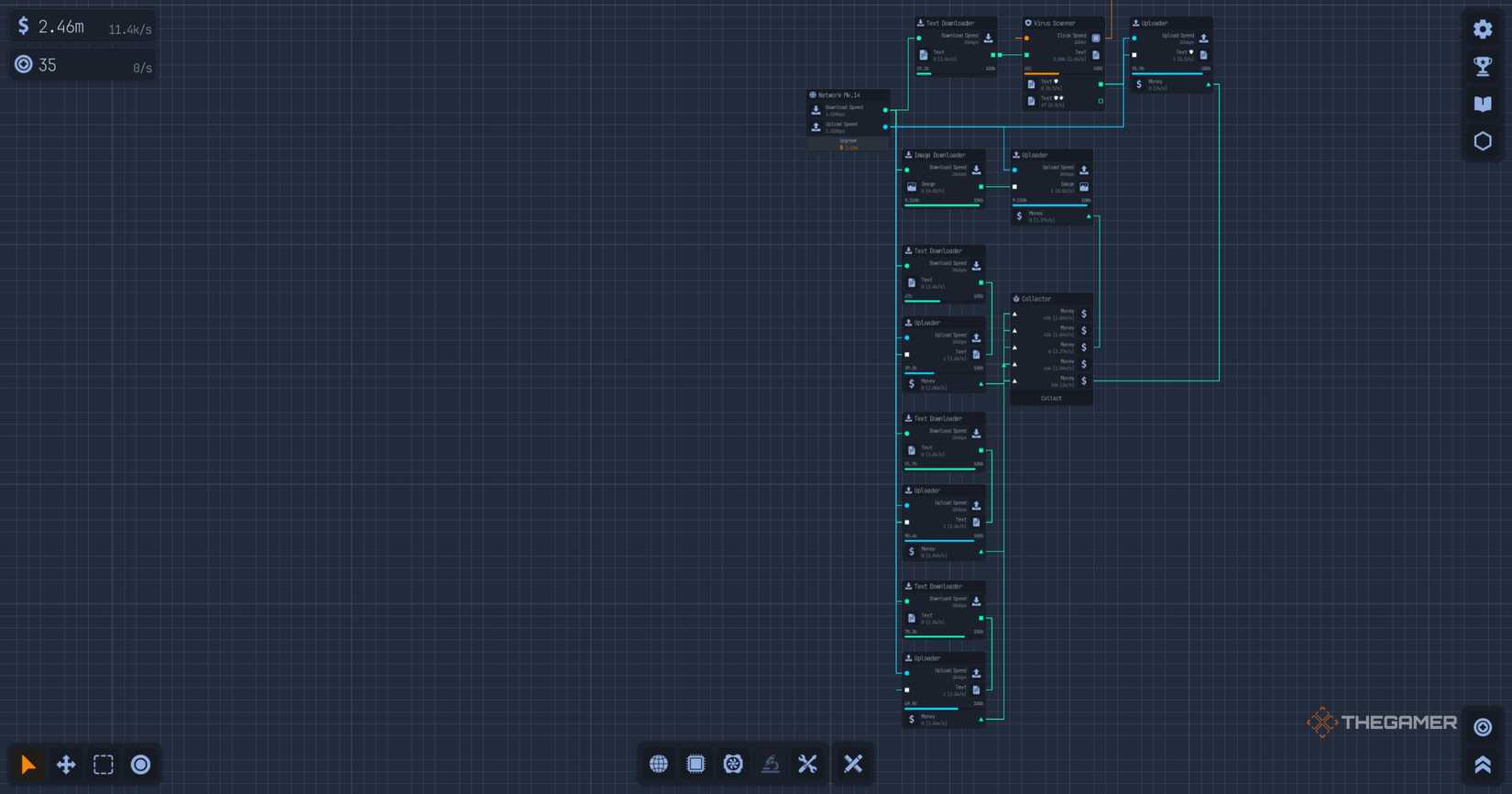Click Upgrade on the Network node
The image size is (1512, 794).
848,144
